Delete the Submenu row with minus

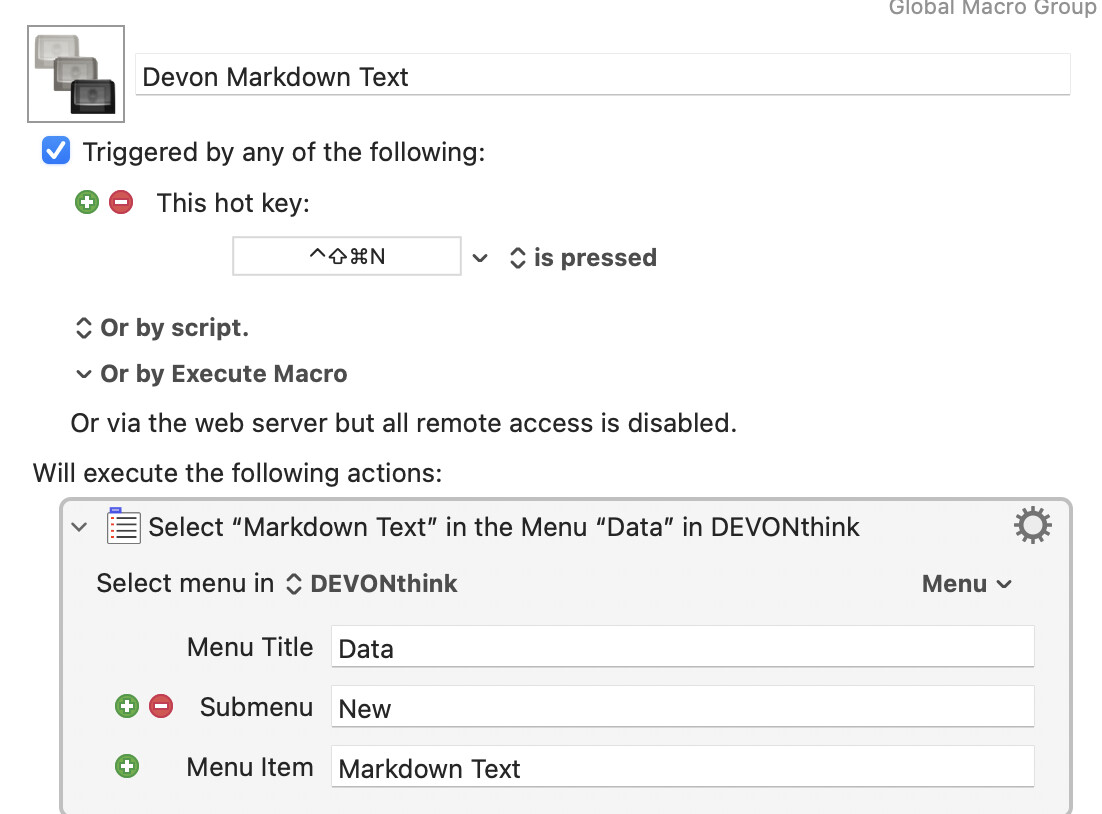tap(160, 707)
